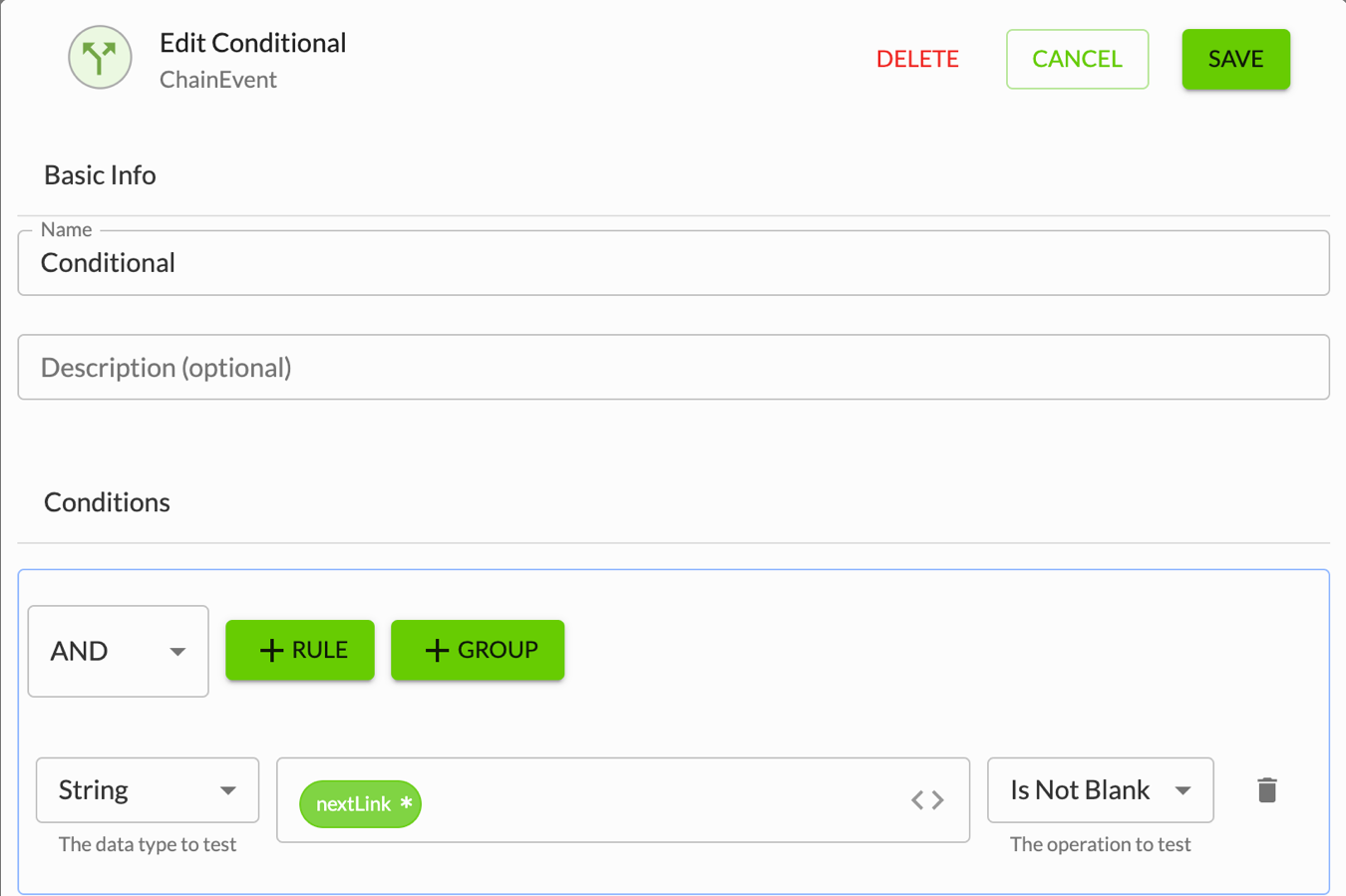Save the conditional
The image size is (1346, 896).
click(x=1235, y=59)
